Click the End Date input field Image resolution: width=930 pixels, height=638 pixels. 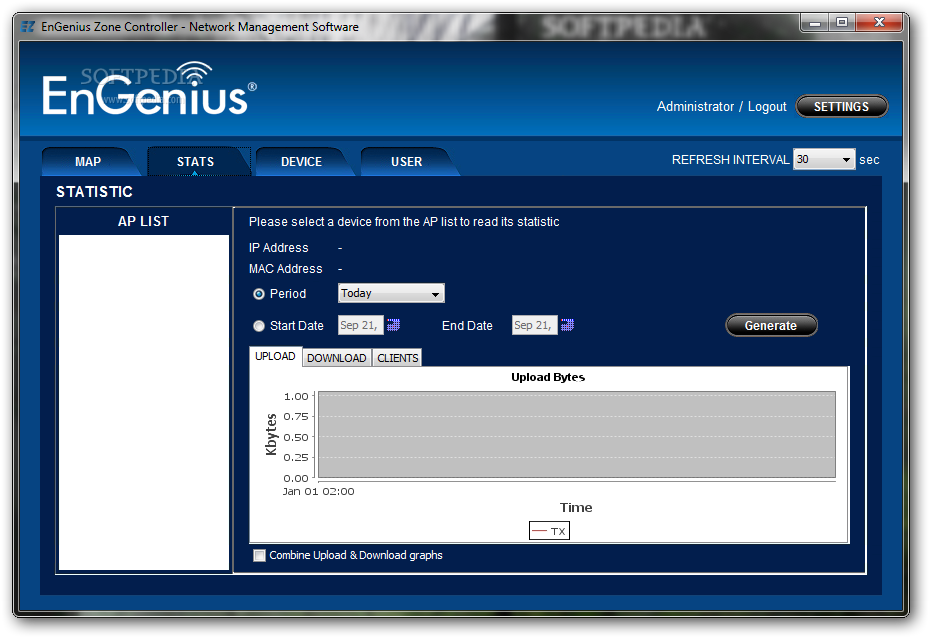pyautogui.click(x=534, y=325)
